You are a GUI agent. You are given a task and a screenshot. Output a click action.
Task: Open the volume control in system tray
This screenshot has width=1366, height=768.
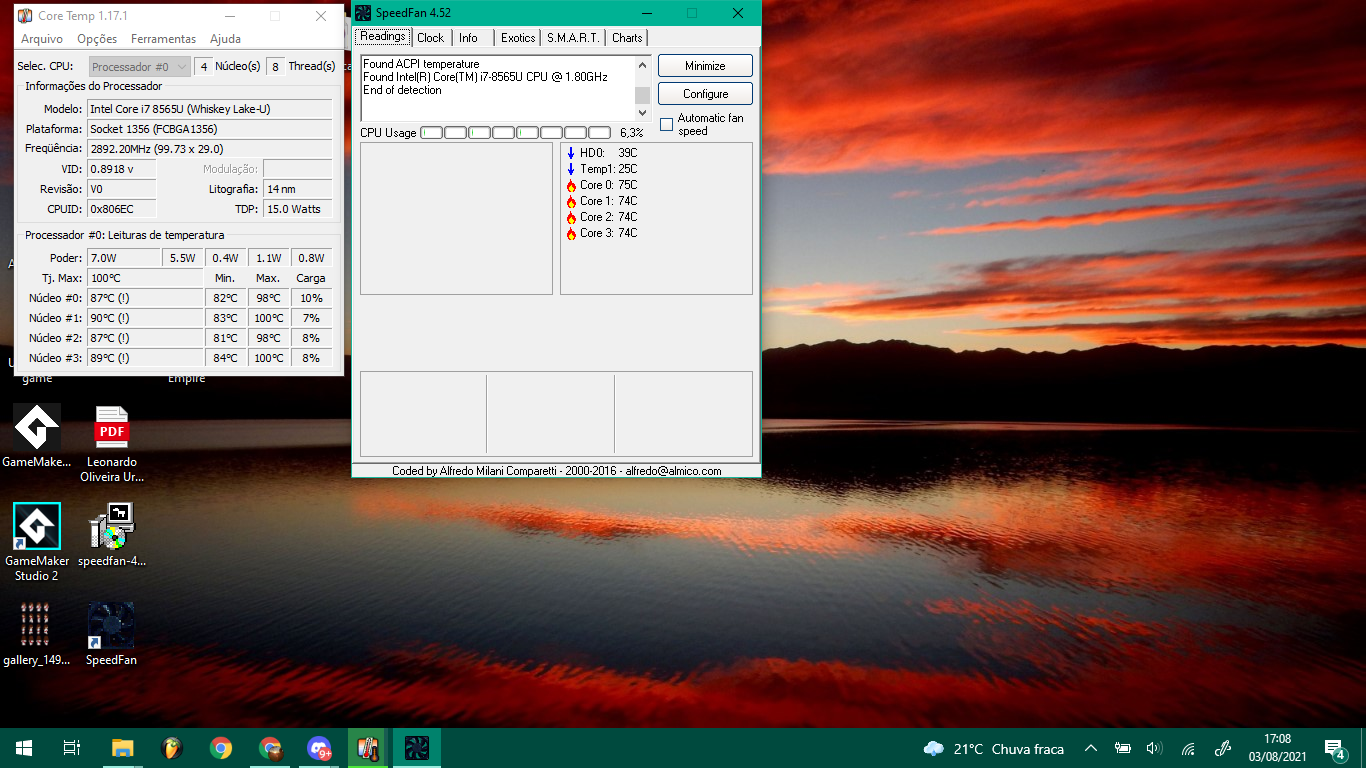click(1154, 748)
